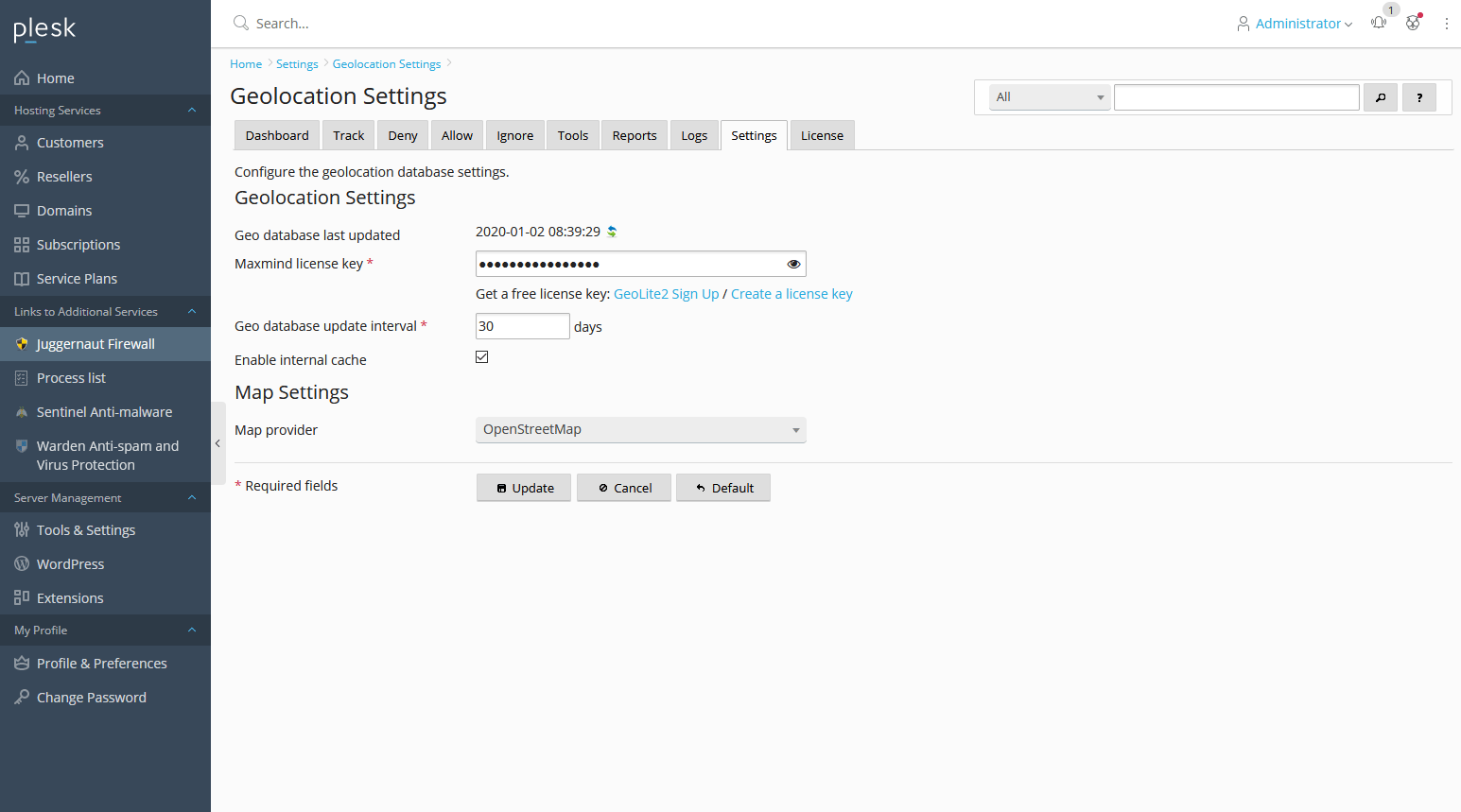Click the globe help icon with red dot

click(1413, 23)
